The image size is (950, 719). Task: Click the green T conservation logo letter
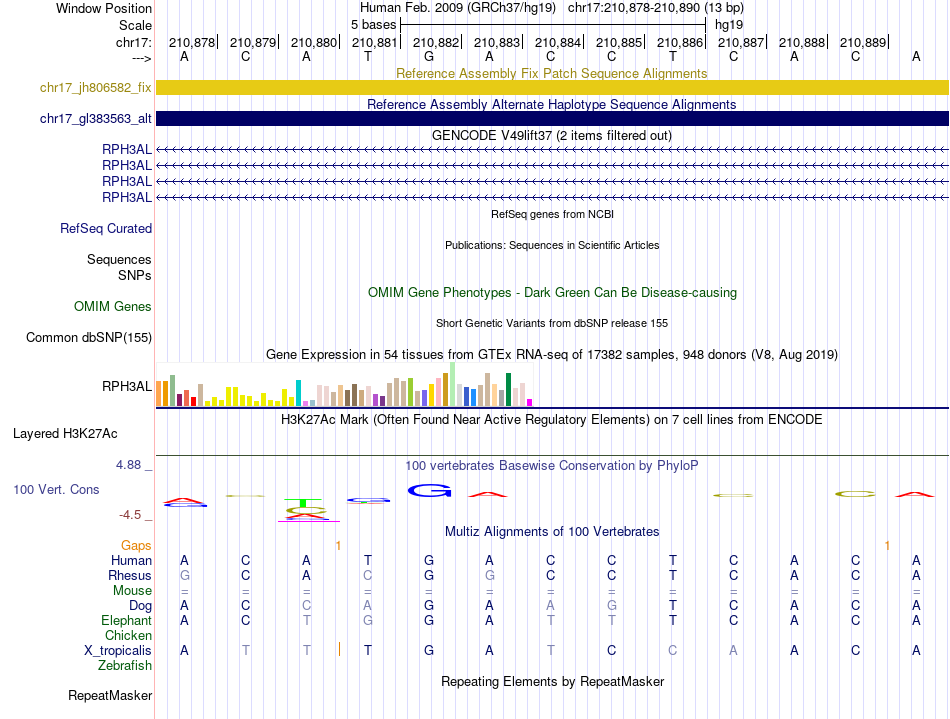[303, 503]
